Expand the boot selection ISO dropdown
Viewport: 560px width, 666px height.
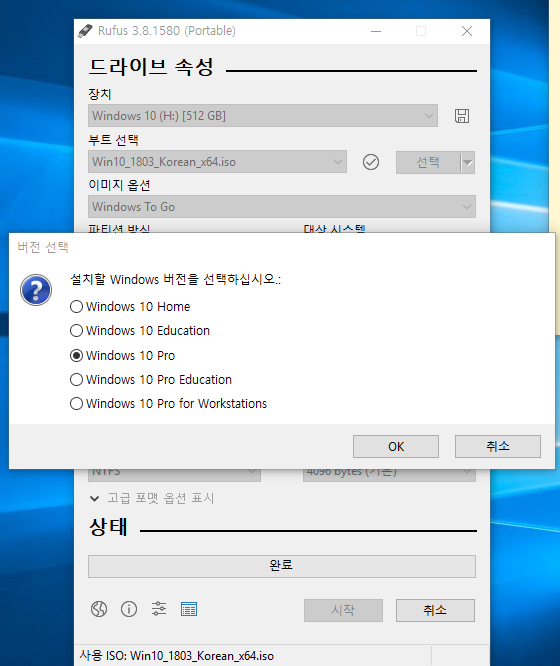(217, 161)
